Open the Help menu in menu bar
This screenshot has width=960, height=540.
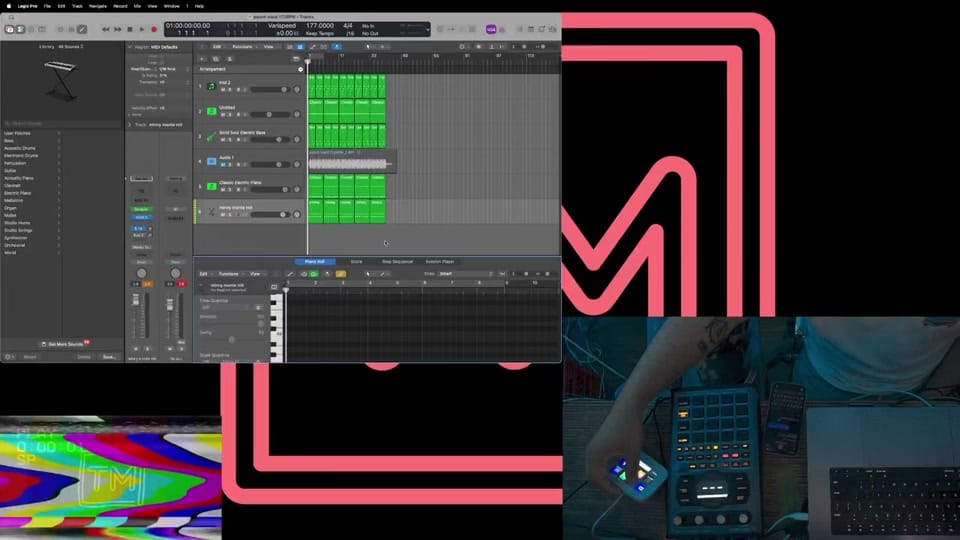coord(199,6)
